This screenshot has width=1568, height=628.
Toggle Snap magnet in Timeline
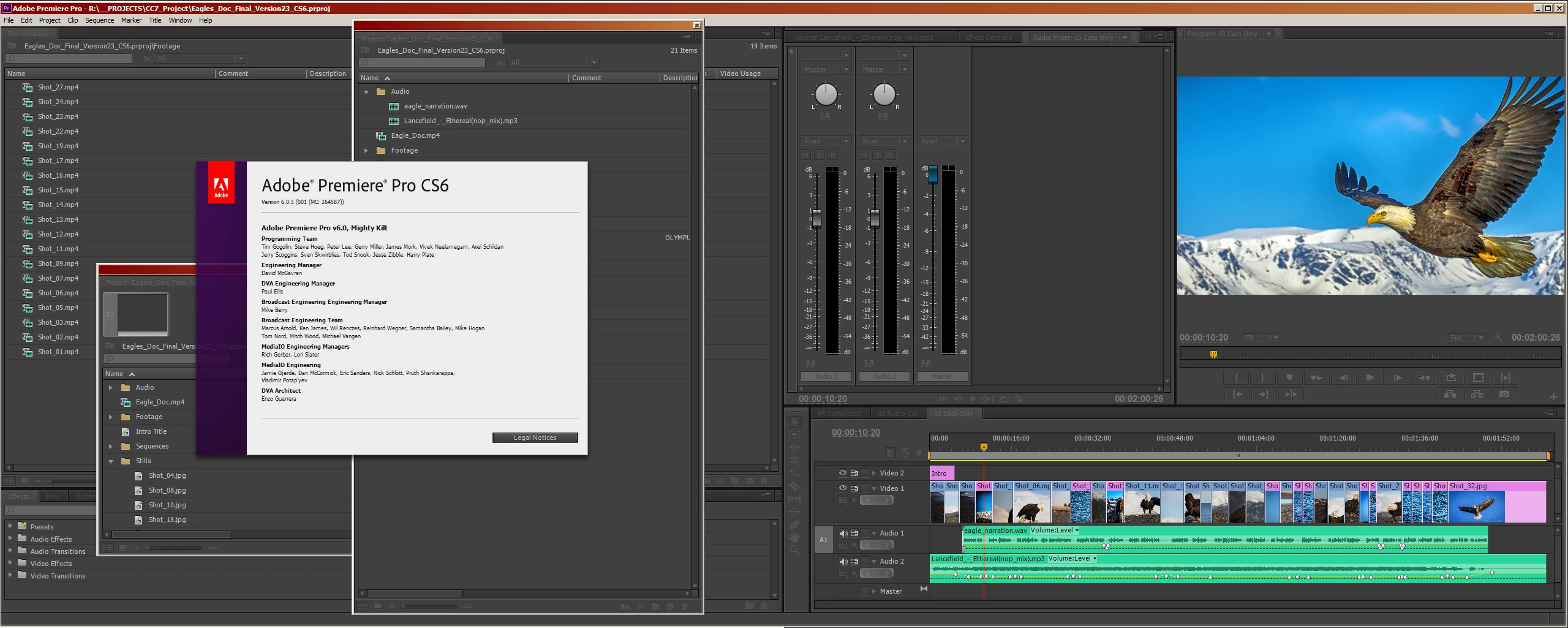(890, 453)
